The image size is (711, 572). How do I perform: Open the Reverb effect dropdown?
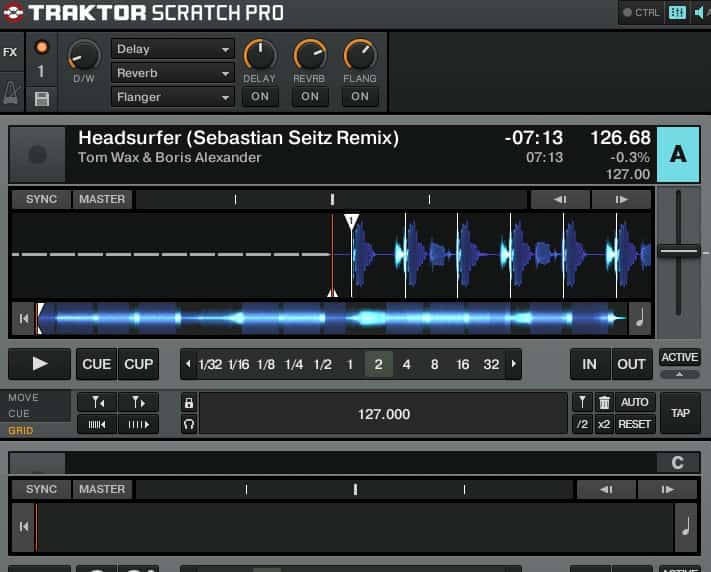[x=173, y=73]
